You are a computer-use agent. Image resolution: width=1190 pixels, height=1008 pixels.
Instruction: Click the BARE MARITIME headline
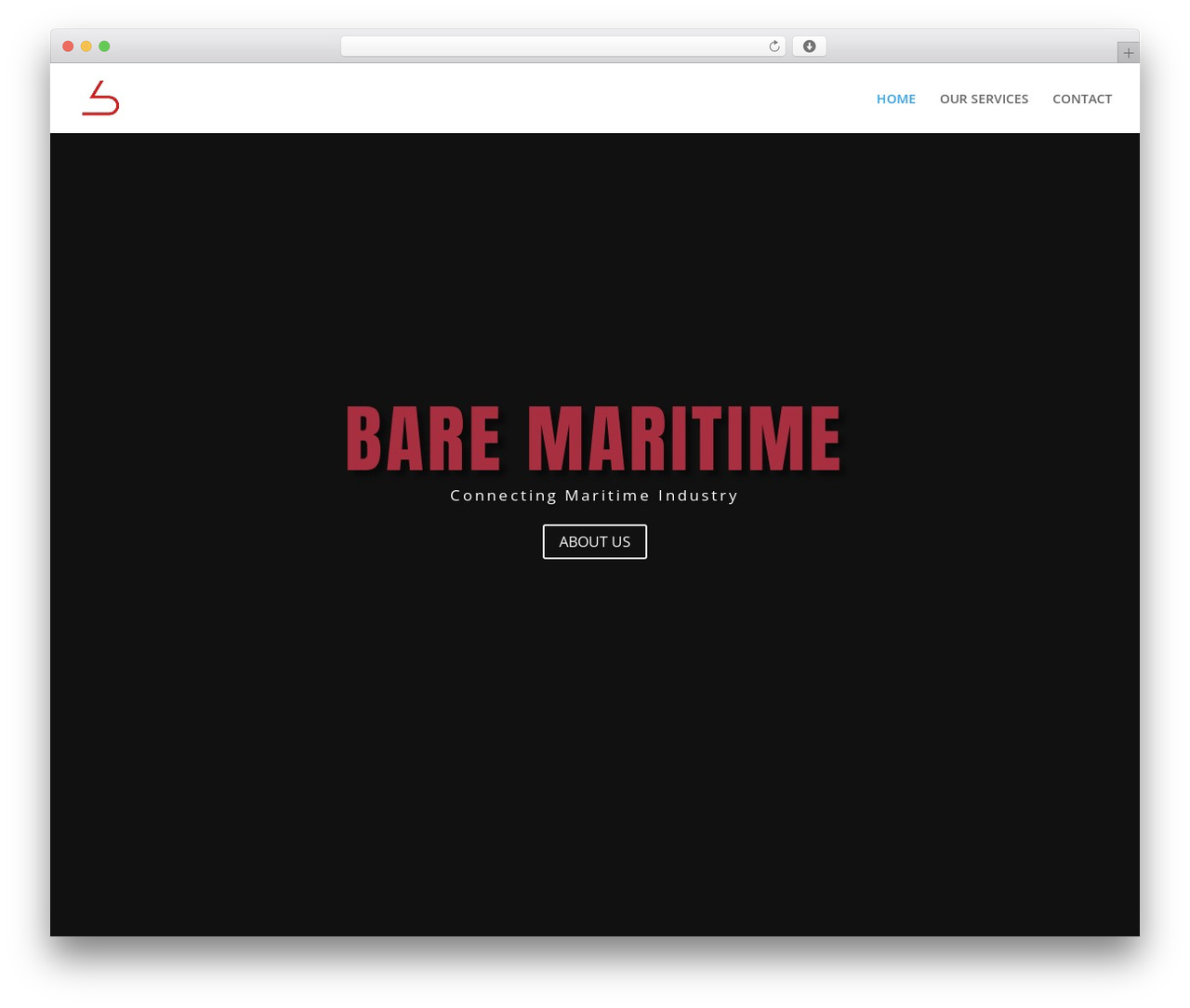pyautogui.click(x=594, y=439)
